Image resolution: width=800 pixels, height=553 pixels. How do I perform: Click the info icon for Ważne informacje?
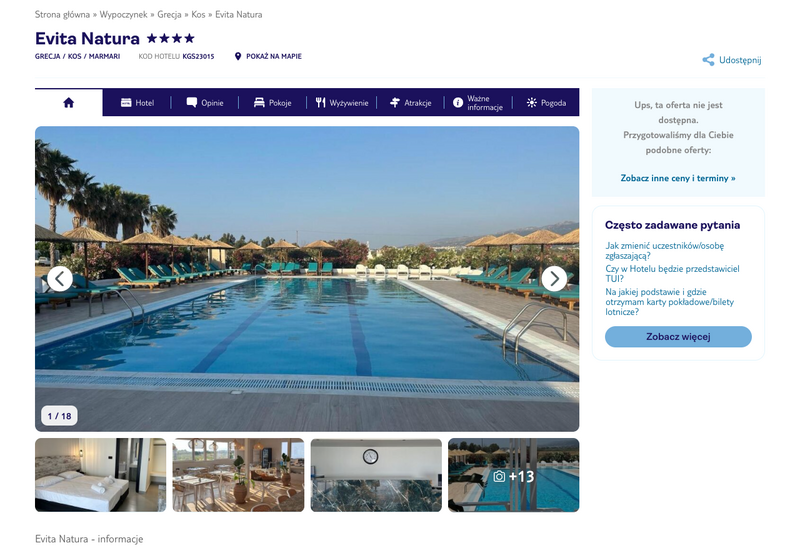[x=458, y=103]
